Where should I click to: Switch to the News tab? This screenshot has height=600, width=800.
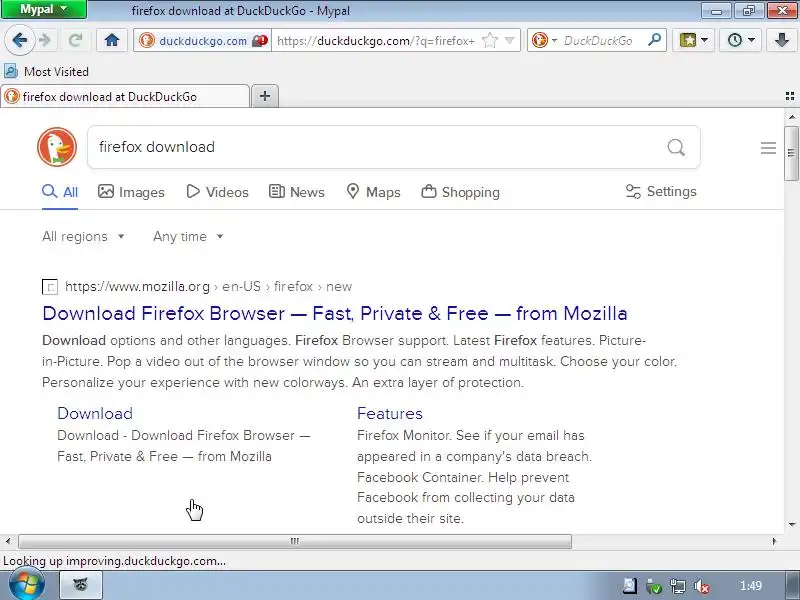(x=296, y=192)
